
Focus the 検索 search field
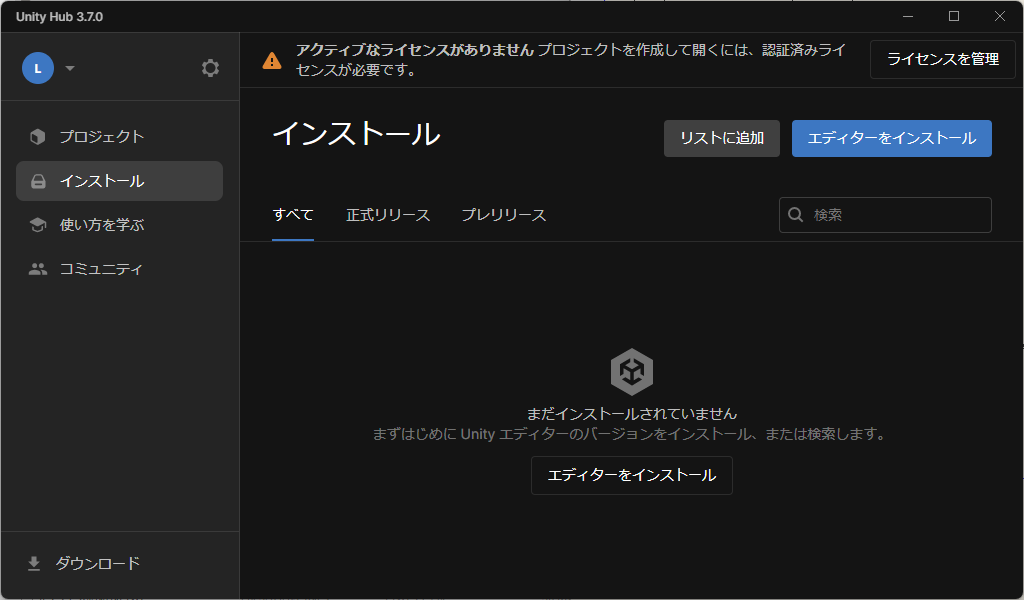pos(885,215)
